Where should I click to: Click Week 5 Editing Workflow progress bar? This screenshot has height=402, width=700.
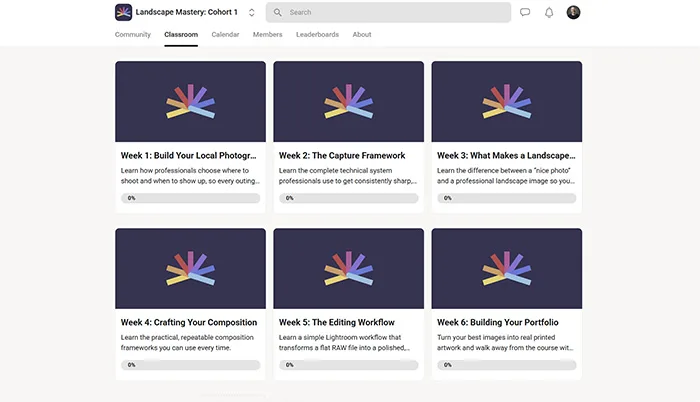coord(348,365)
